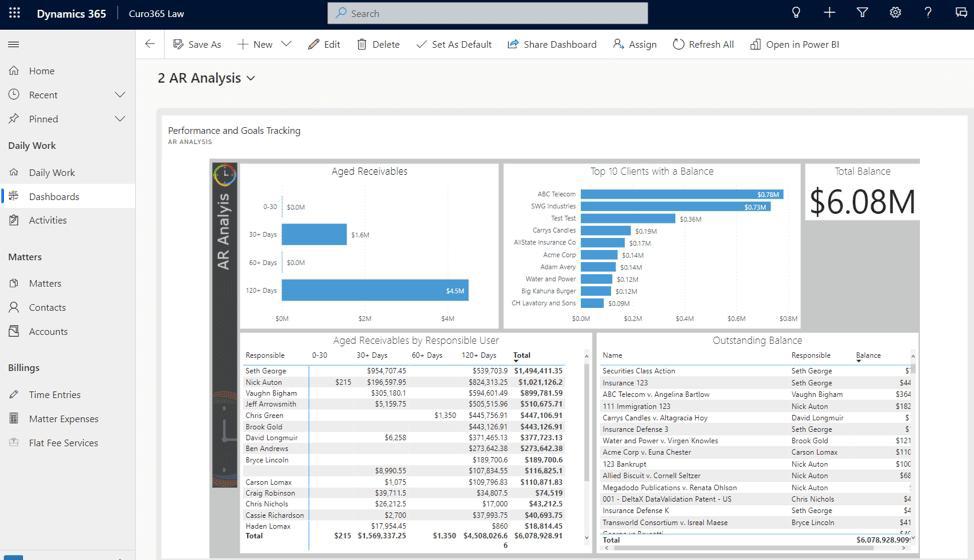Viewport: 974px width, 560px height.
Task: Select Time Entries in sidebar
Action: click(54, 395)
